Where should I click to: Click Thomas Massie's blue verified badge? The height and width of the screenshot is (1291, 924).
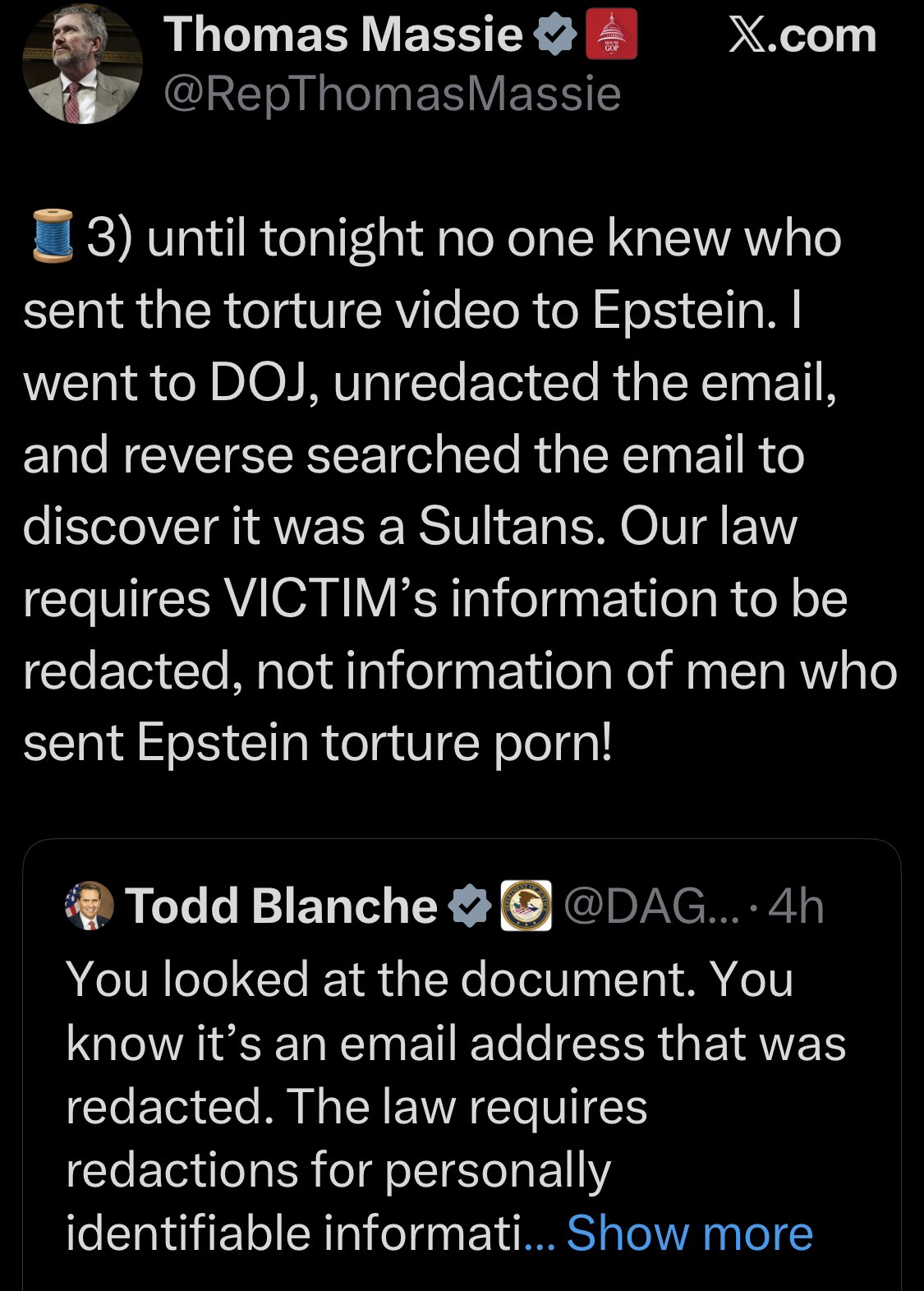(555, 36)
